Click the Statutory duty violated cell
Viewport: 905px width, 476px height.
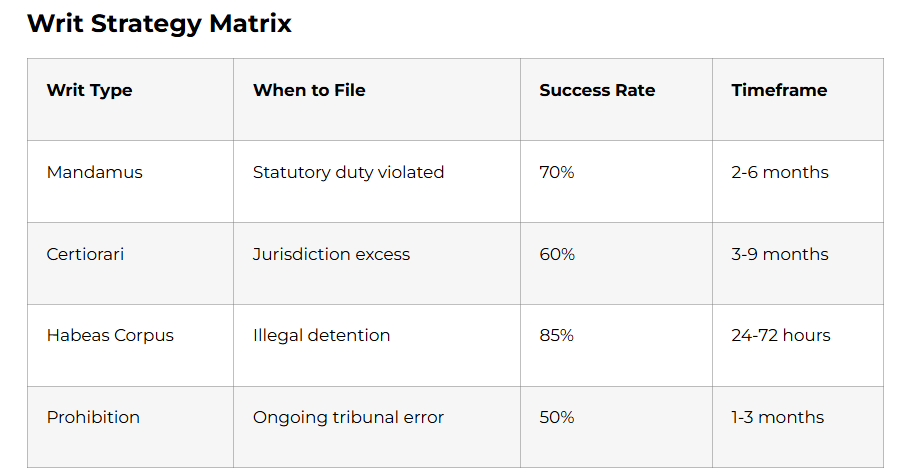(348, 172)
